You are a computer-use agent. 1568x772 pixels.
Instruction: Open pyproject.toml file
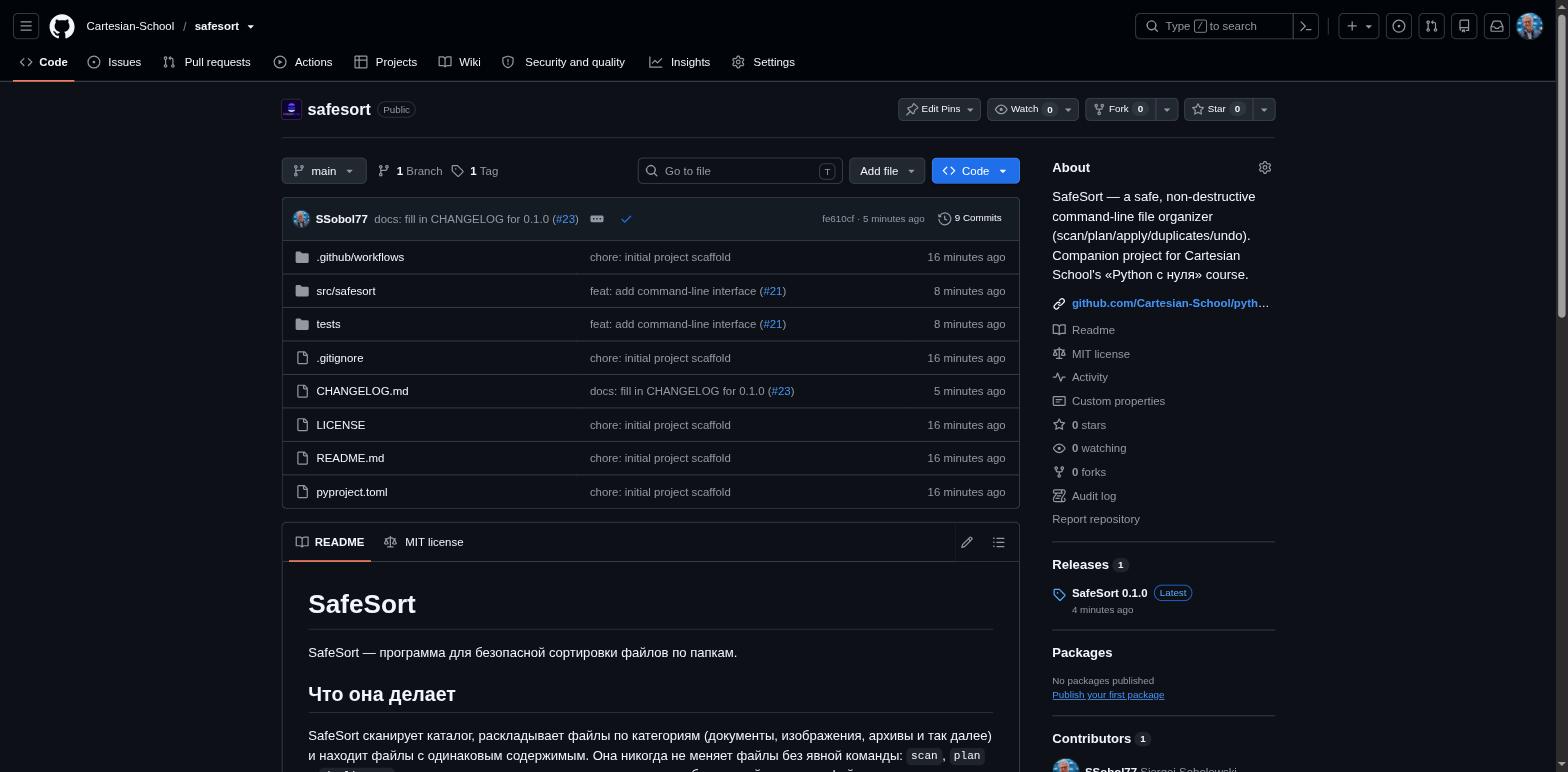pos(352,492)
